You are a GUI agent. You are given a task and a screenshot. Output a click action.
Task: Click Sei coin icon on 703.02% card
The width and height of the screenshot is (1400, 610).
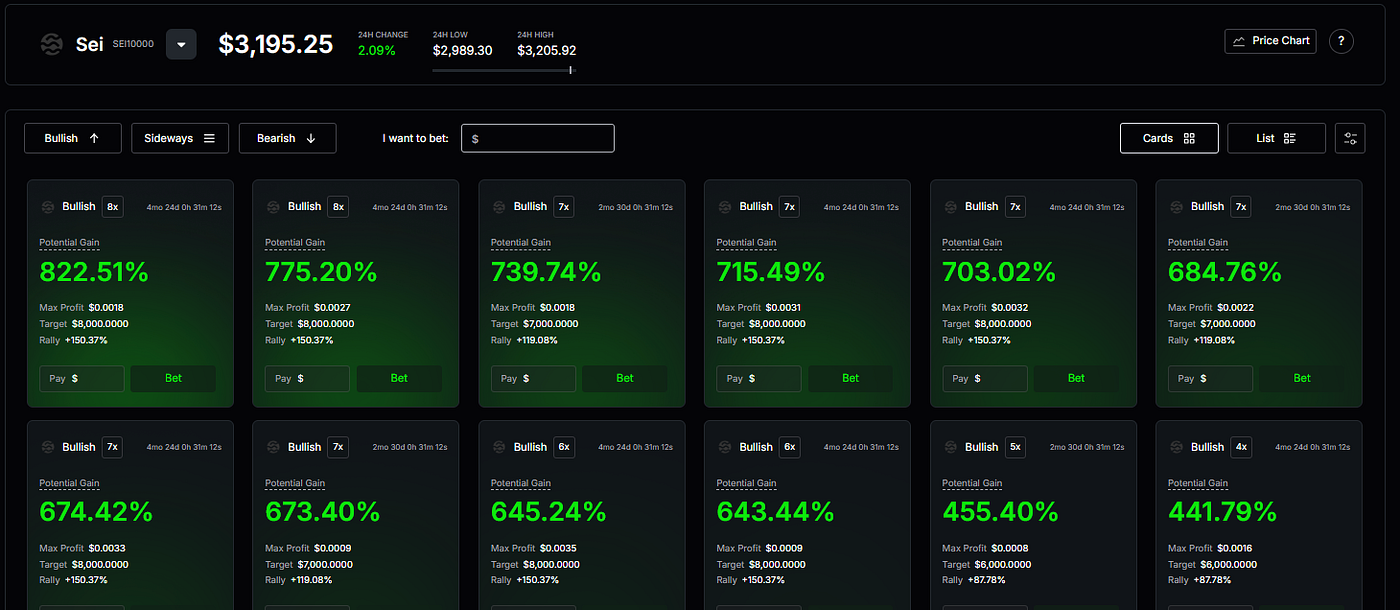[950, 207]
